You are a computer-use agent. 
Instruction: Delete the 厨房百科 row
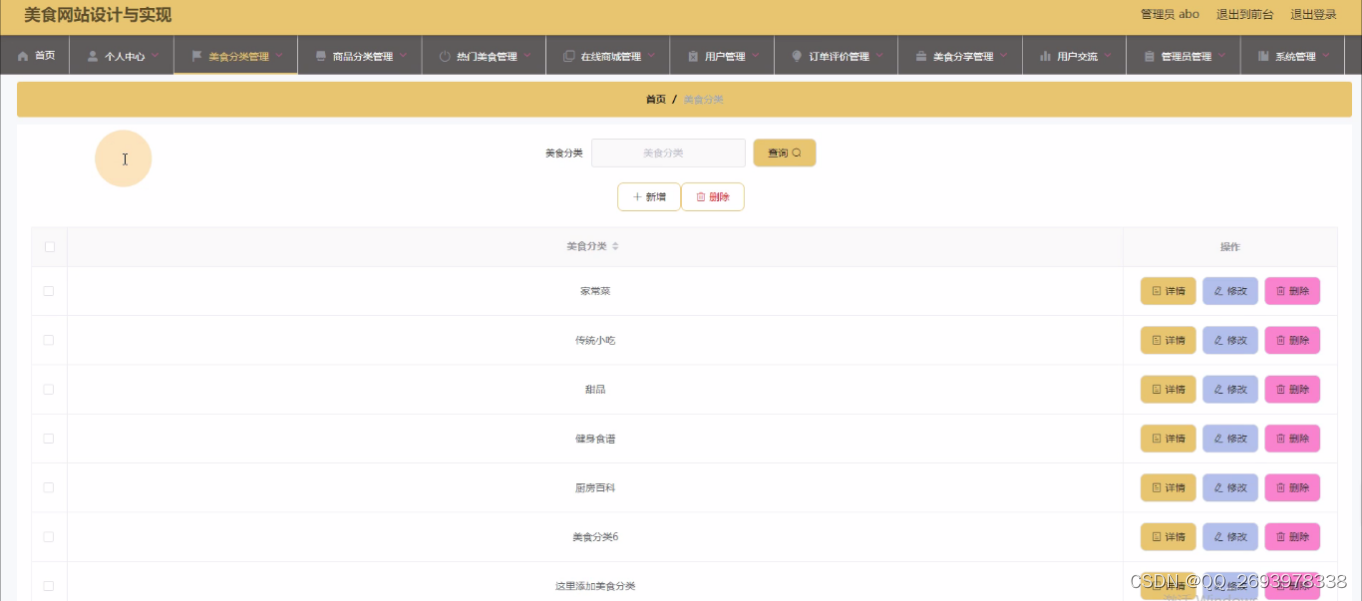tap(1292, 487)
